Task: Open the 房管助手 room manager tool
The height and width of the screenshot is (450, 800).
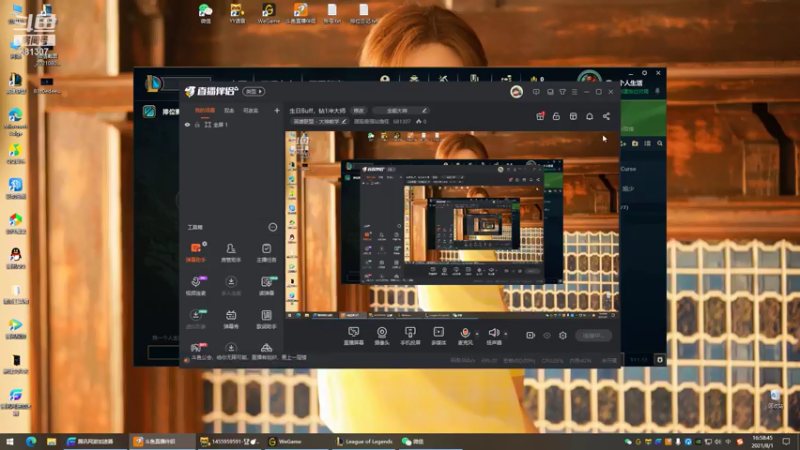Action: coord(231,253)
